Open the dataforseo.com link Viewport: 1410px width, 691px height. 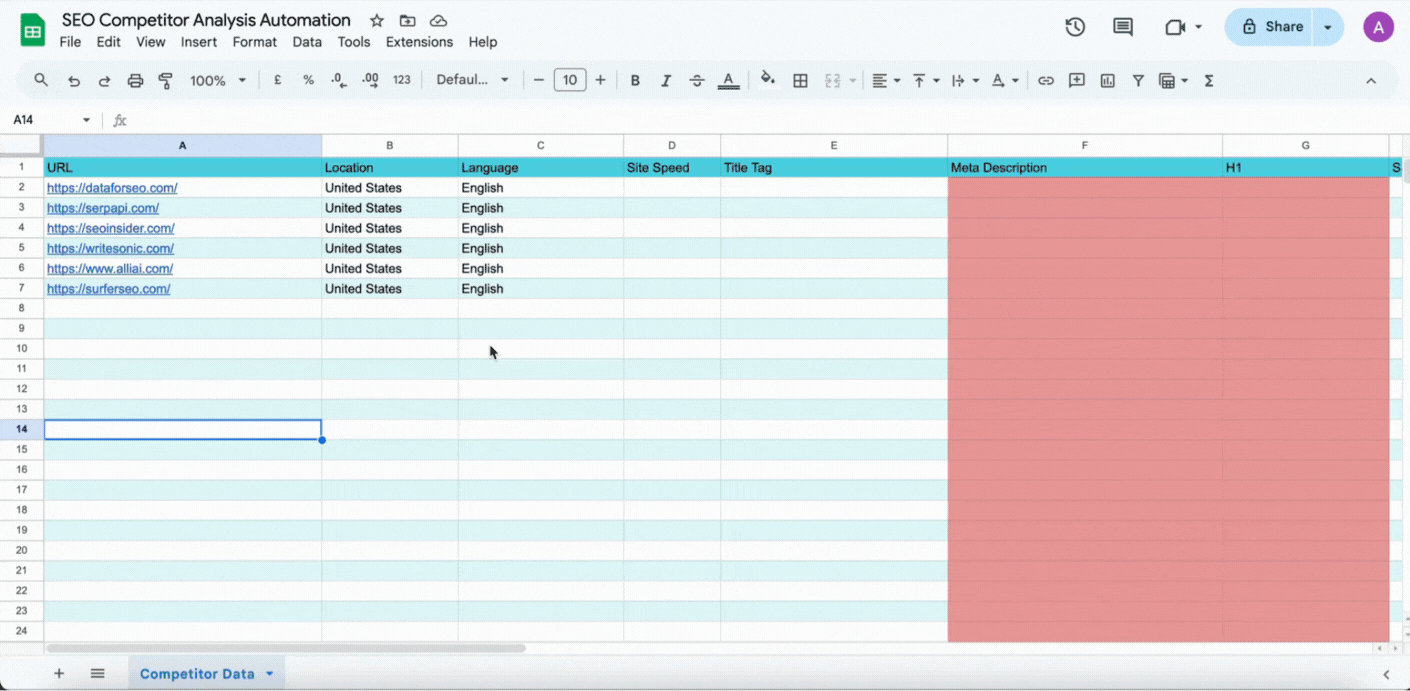click(x=112, y=188)
